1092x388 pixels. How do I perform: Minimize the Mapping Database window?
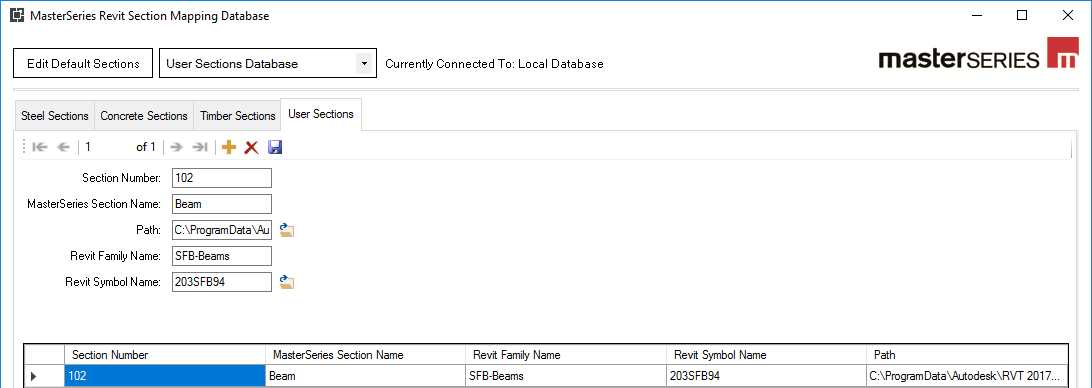[x=977, y=15]
